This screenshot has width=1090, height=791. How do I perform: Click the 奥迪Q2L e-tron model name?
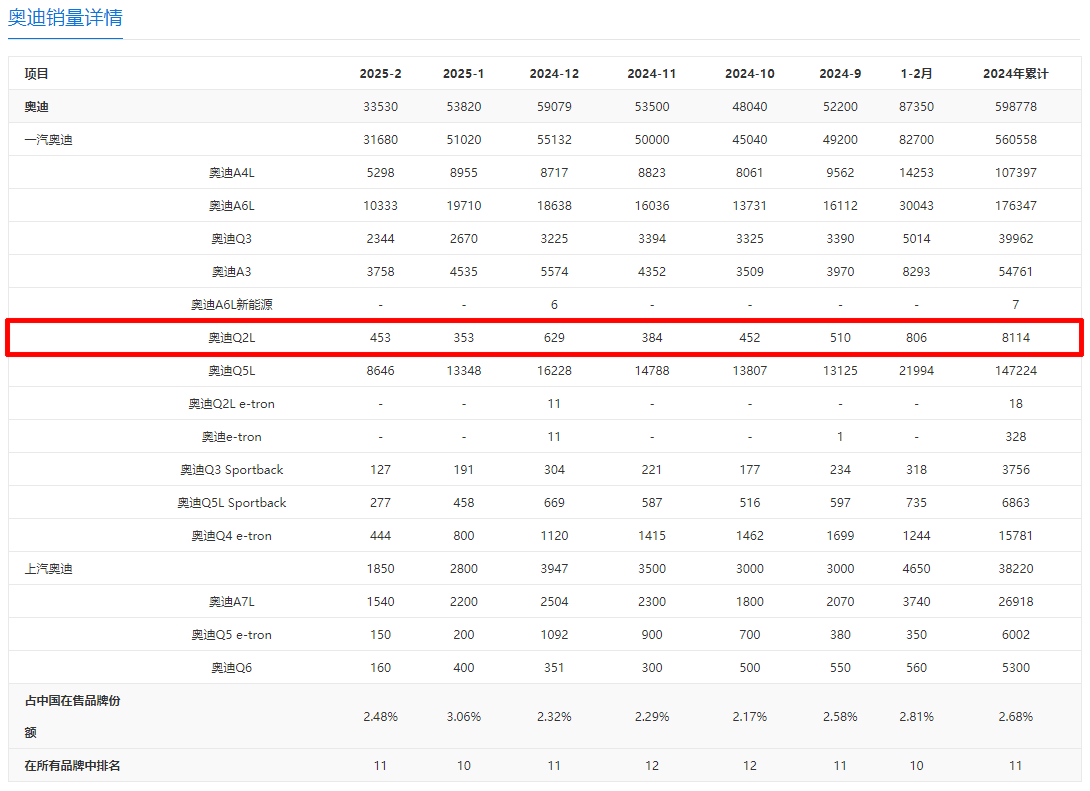(x=231, y=404)
